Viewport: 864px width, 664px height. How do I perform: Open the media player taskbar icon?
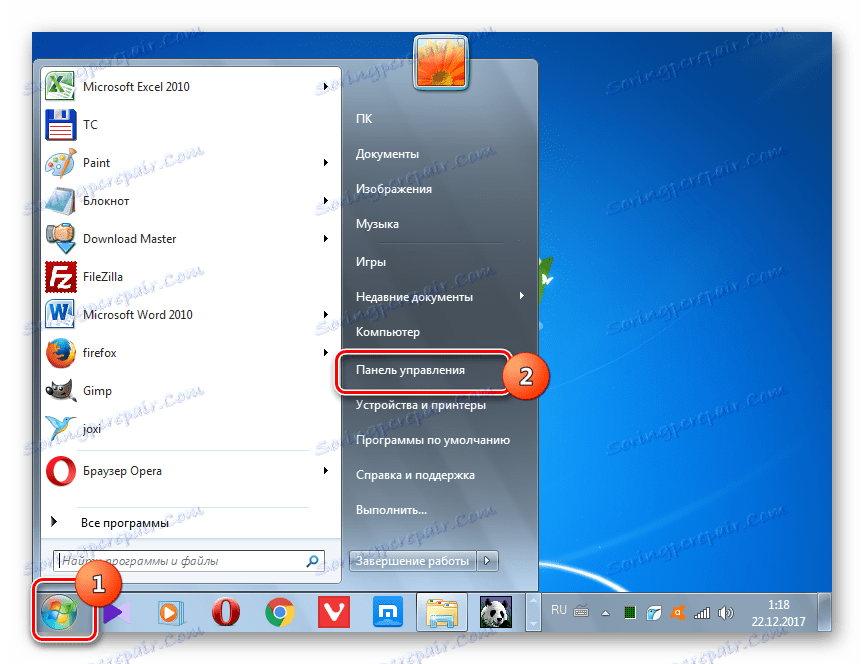point(169,612)
